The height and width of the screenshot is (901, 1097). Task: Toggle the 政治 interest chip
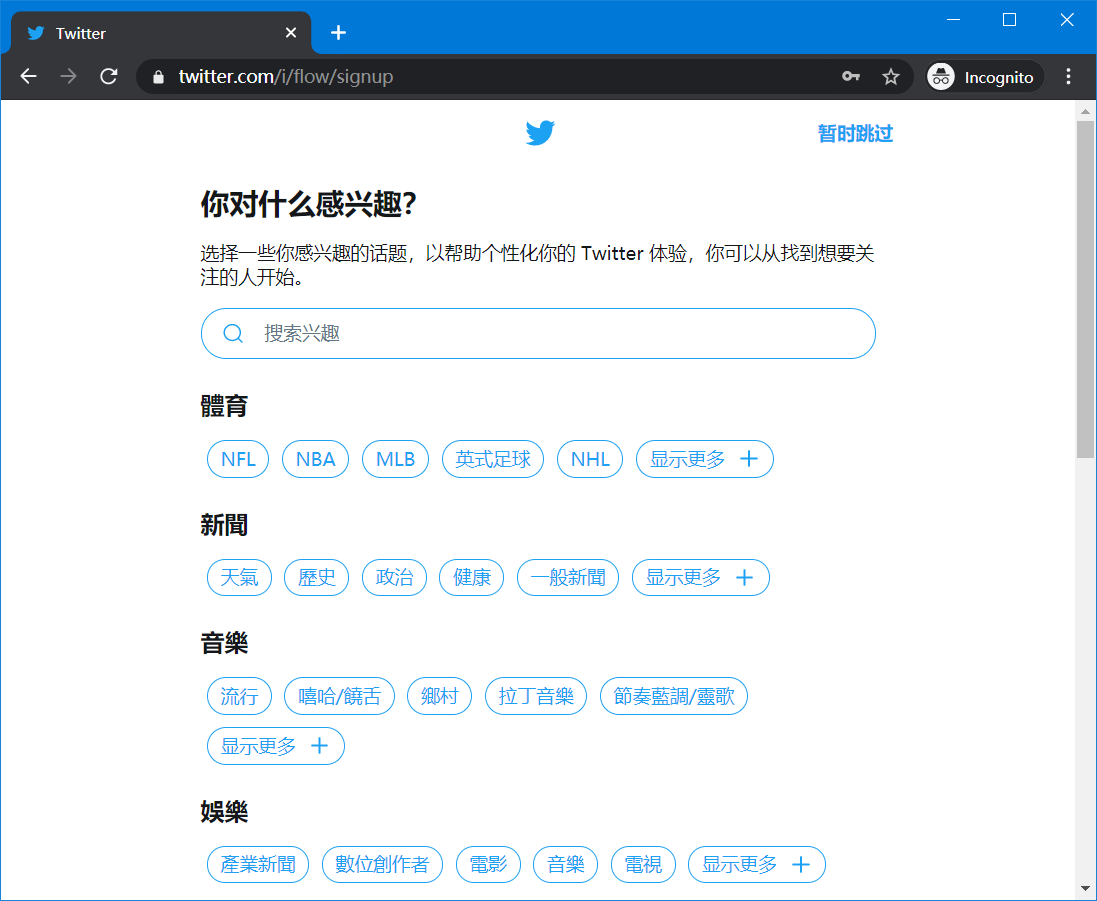(395, 577)
